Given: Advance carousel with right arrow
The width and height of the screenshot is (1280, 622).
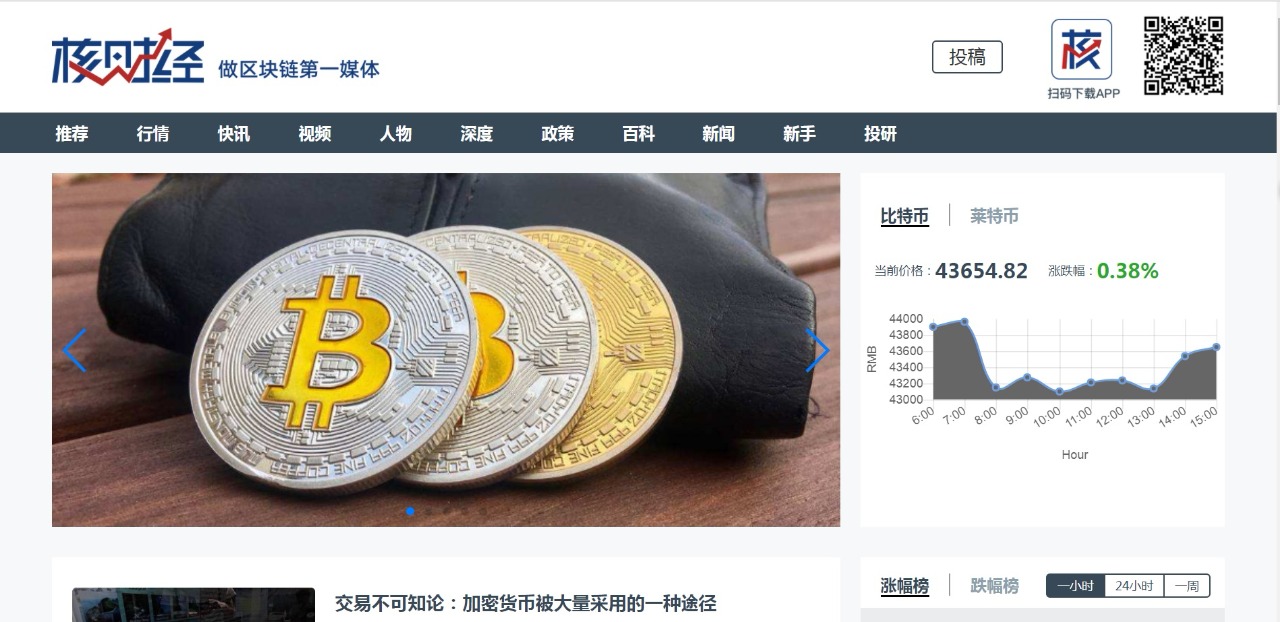Looking at the screenshot, I should [x=818, y=350].
